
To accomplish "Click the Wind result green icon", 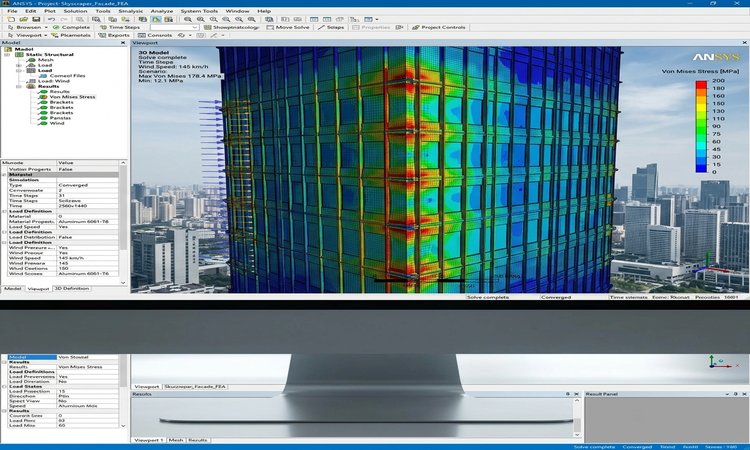I will pos(43,123).
